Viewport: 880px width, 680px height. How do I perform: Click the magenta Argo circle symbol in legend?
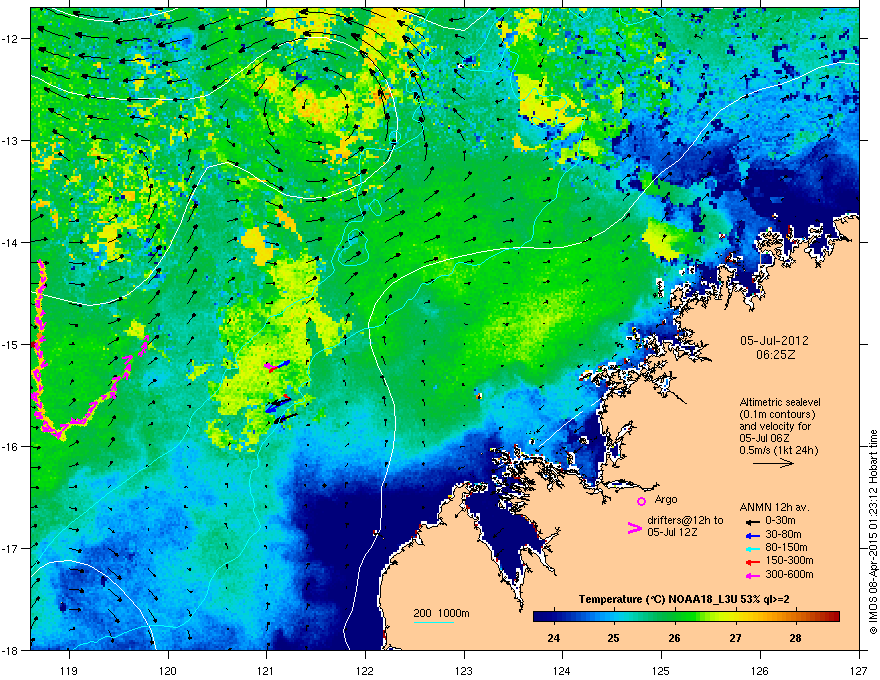(641, 501)
